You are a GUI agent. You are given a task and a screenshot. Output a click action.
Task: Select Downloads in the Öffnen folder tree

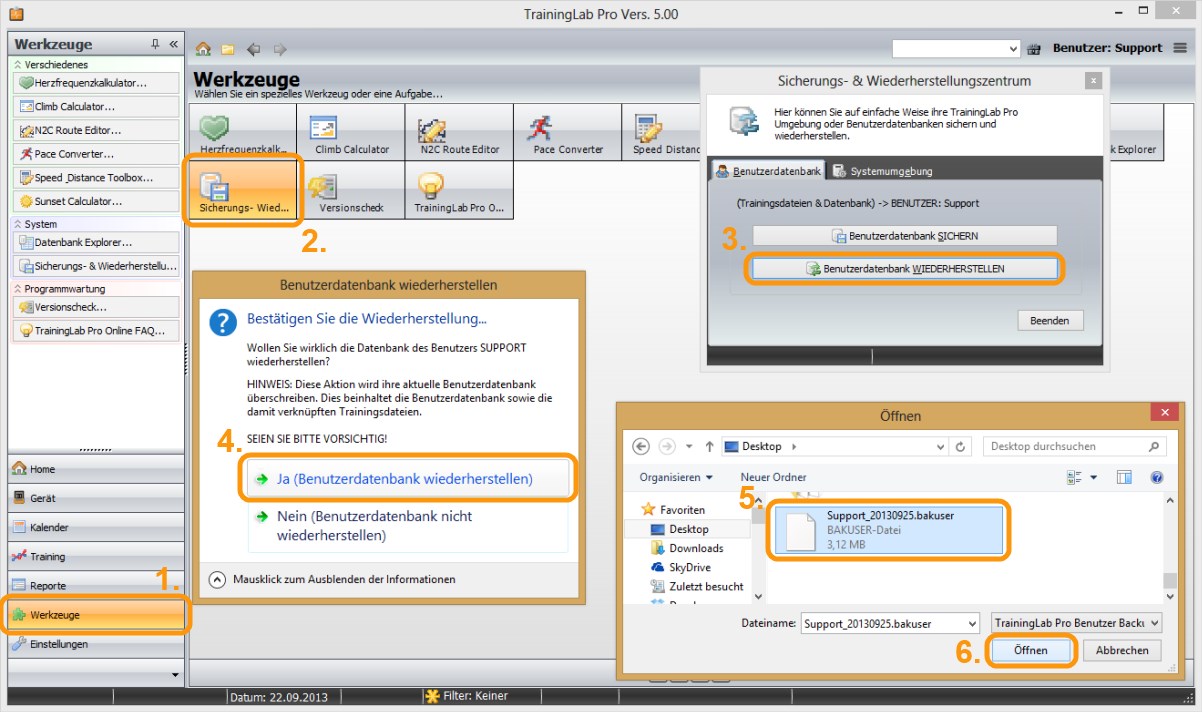pyautogui.click(x=696, y=548)
